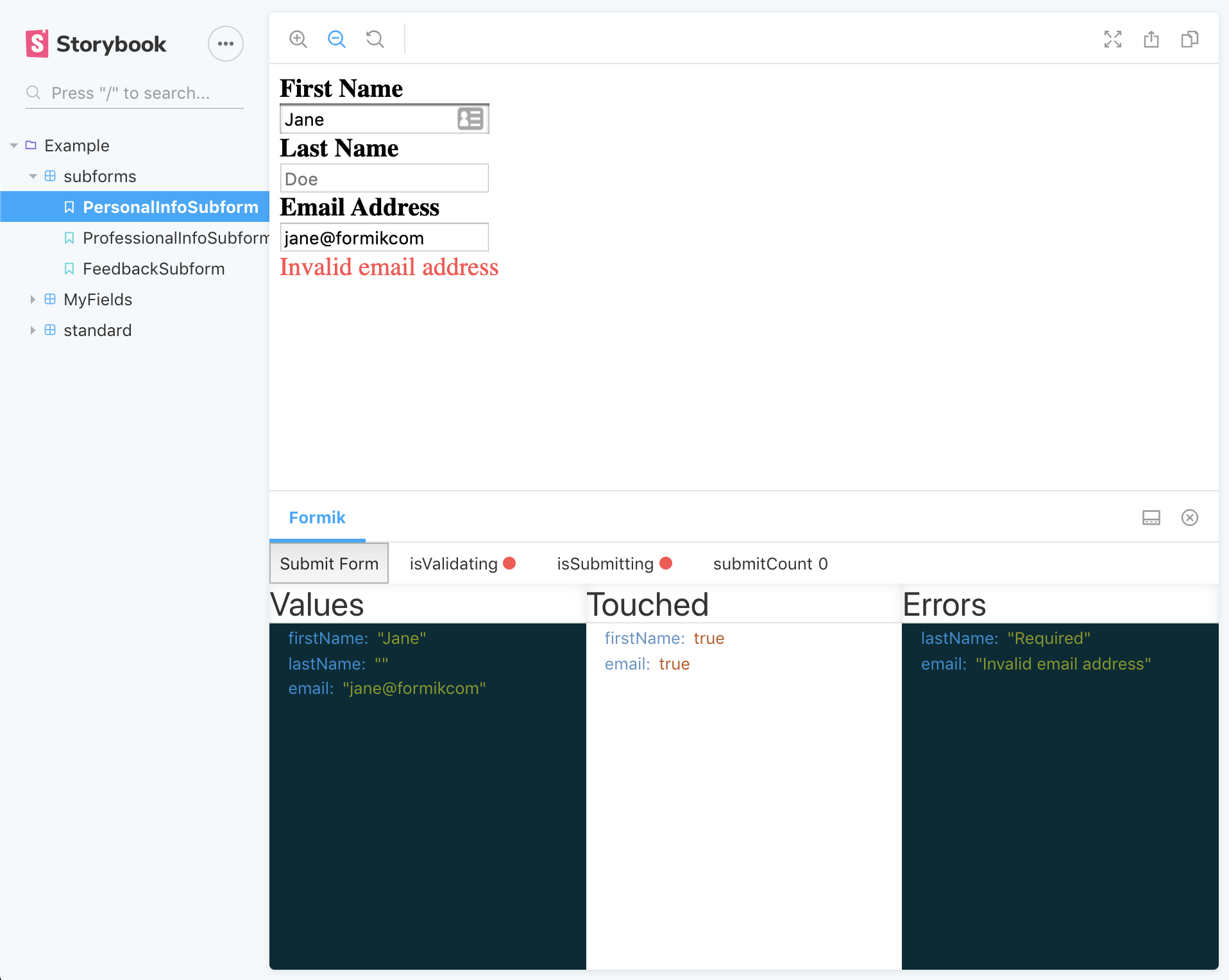Click the red isValidating indicator dot

[510, 564]
